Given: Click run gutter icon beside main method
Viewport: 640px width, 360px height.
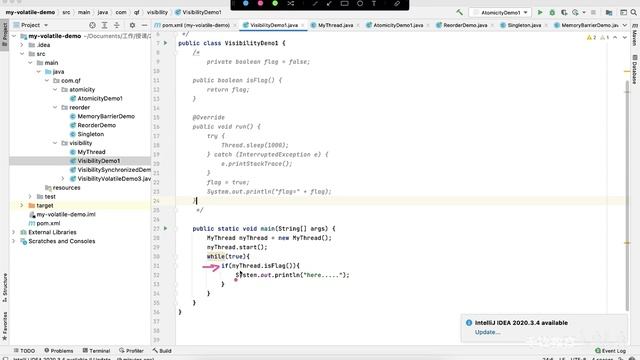Looking at the screenshot, I should point(166,229).
